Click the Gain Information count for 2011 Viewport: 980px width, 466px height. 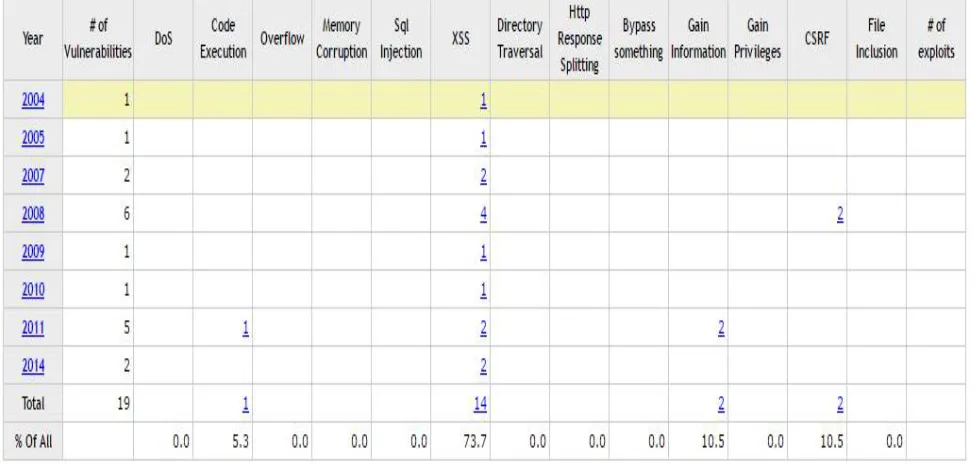[x=721, y=328]
